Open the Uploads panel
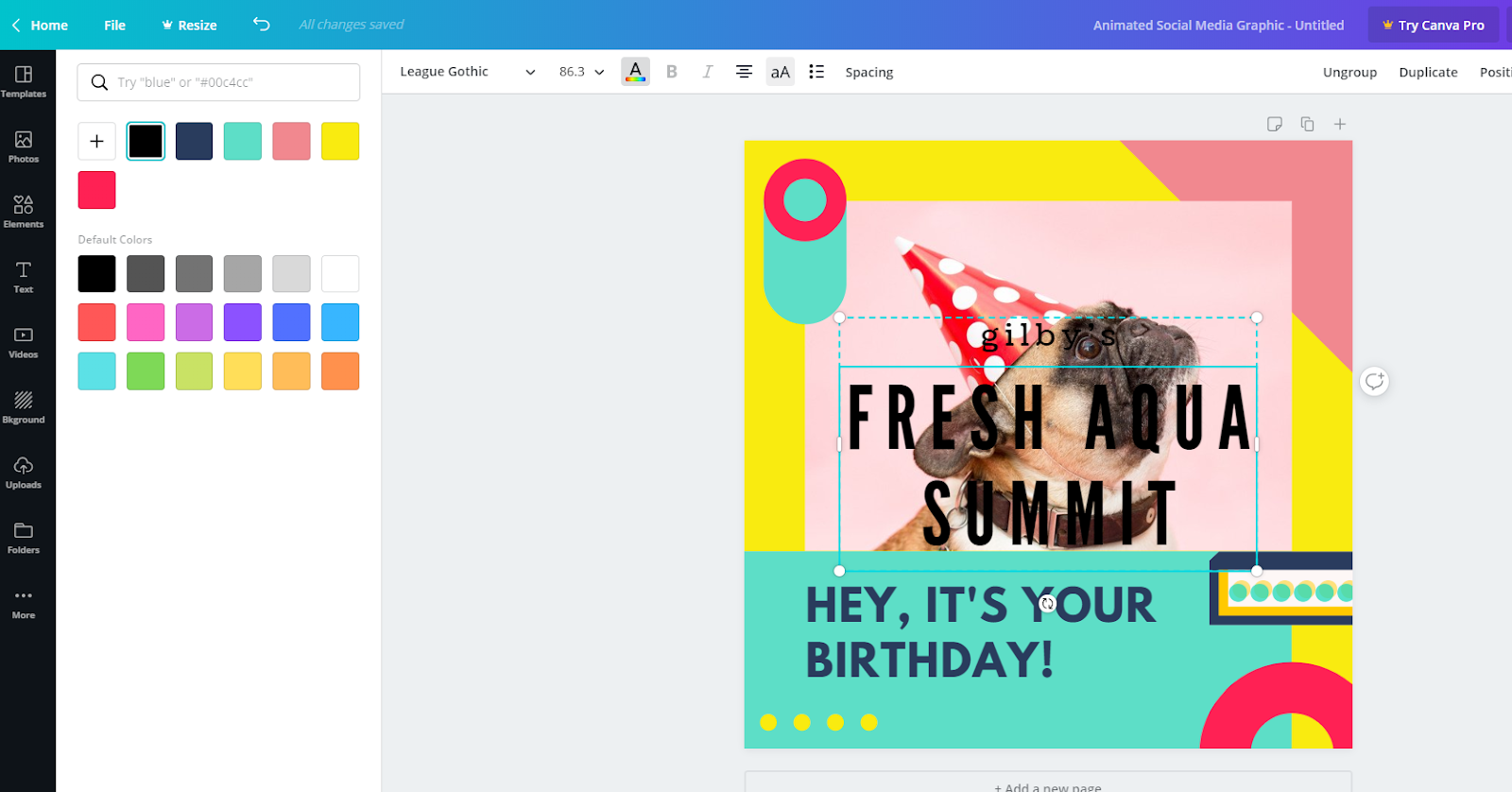 pos(24,473)
